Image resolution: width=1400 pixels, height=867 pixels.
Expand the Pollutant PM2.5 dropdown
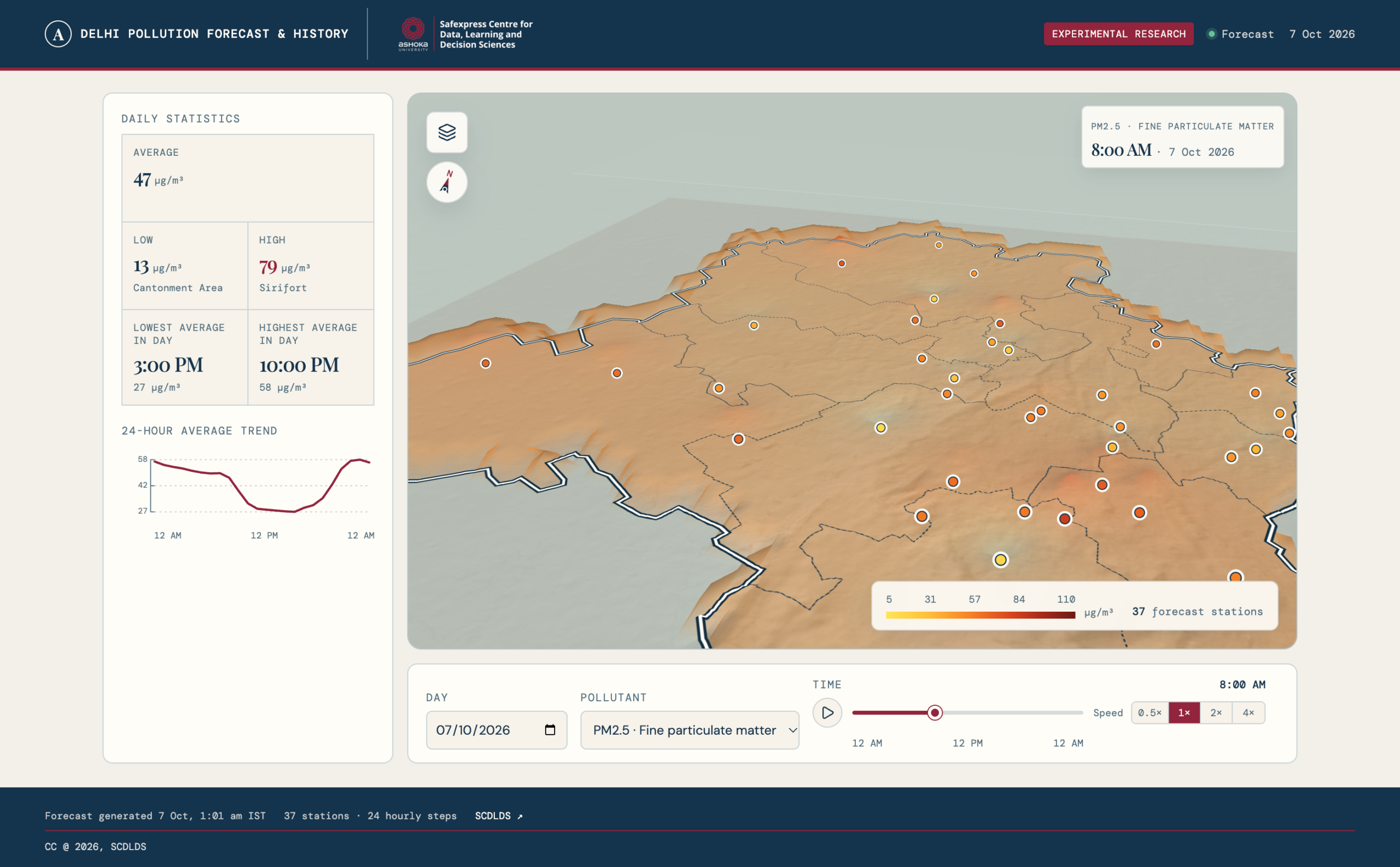tap(690, 730)
